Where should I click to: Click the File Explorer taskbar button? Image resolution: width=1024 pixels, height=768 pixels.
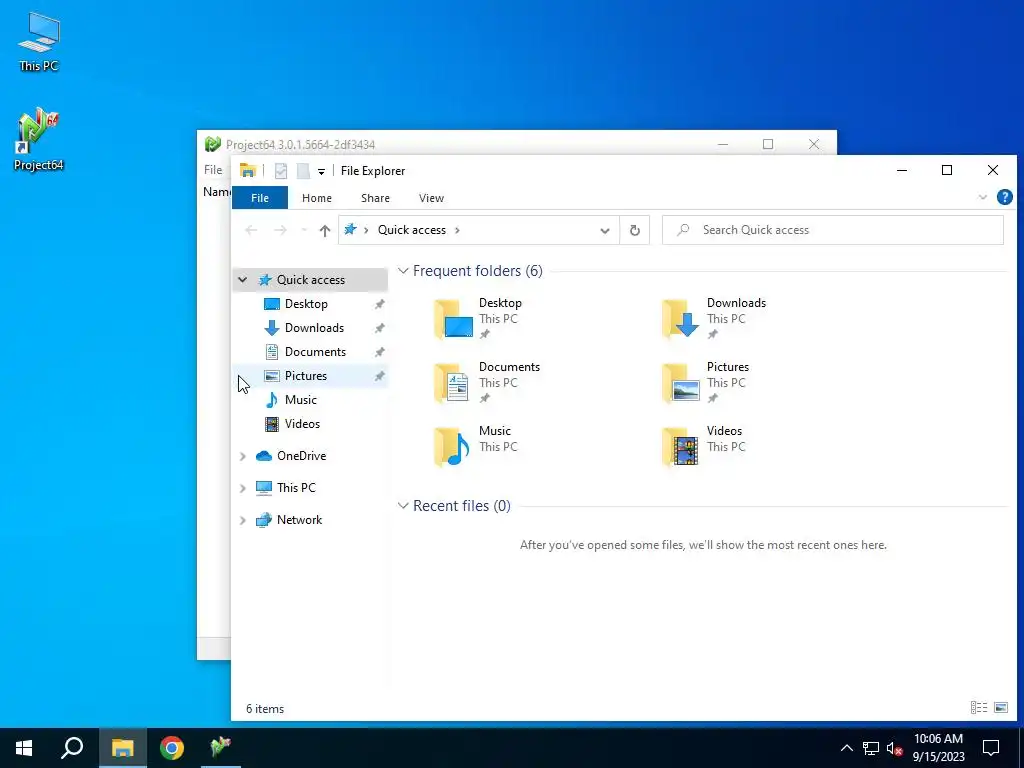tap(122, 748)
